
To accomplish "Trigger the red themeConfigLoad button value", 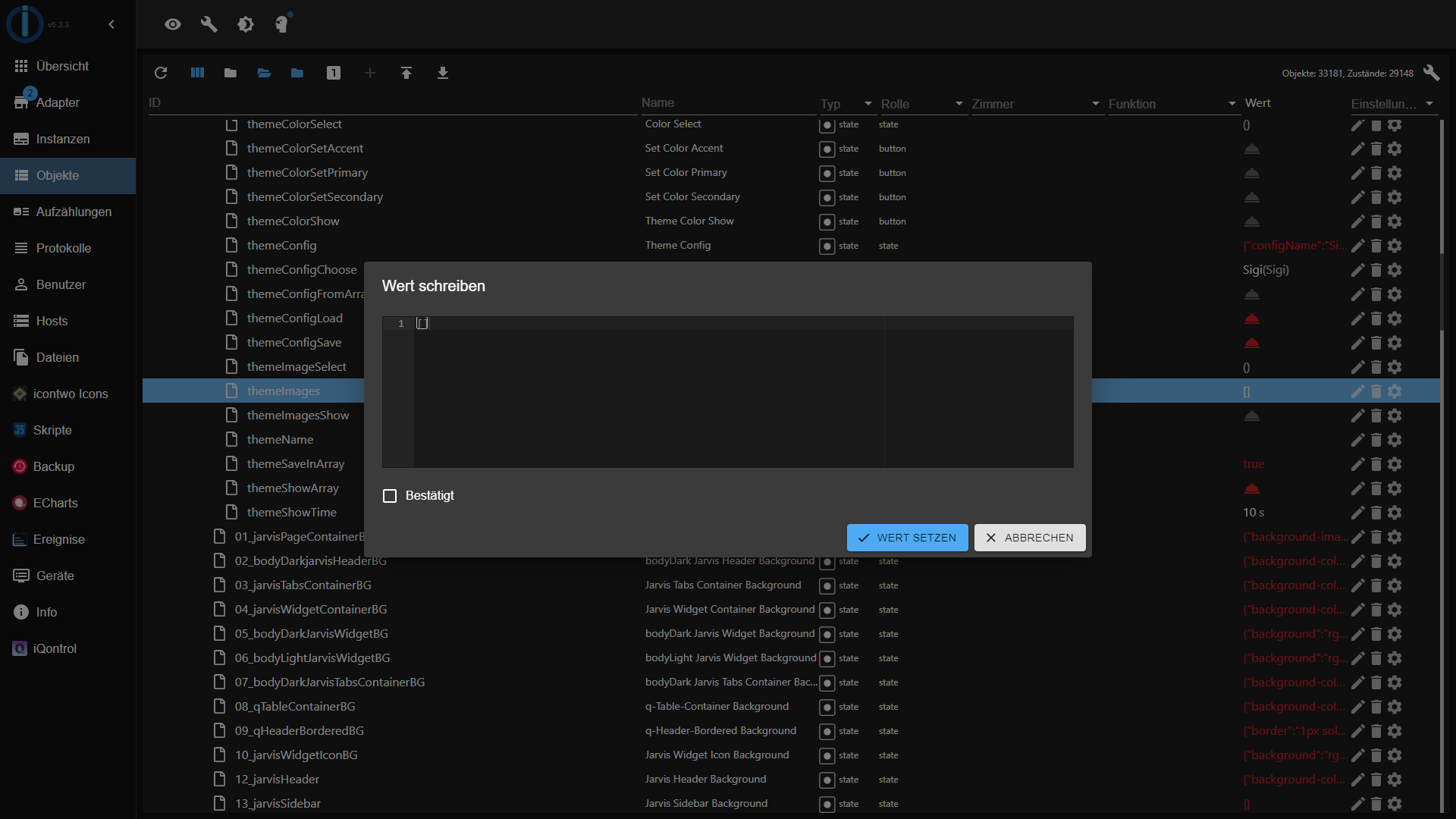I will click(1252, 318).
